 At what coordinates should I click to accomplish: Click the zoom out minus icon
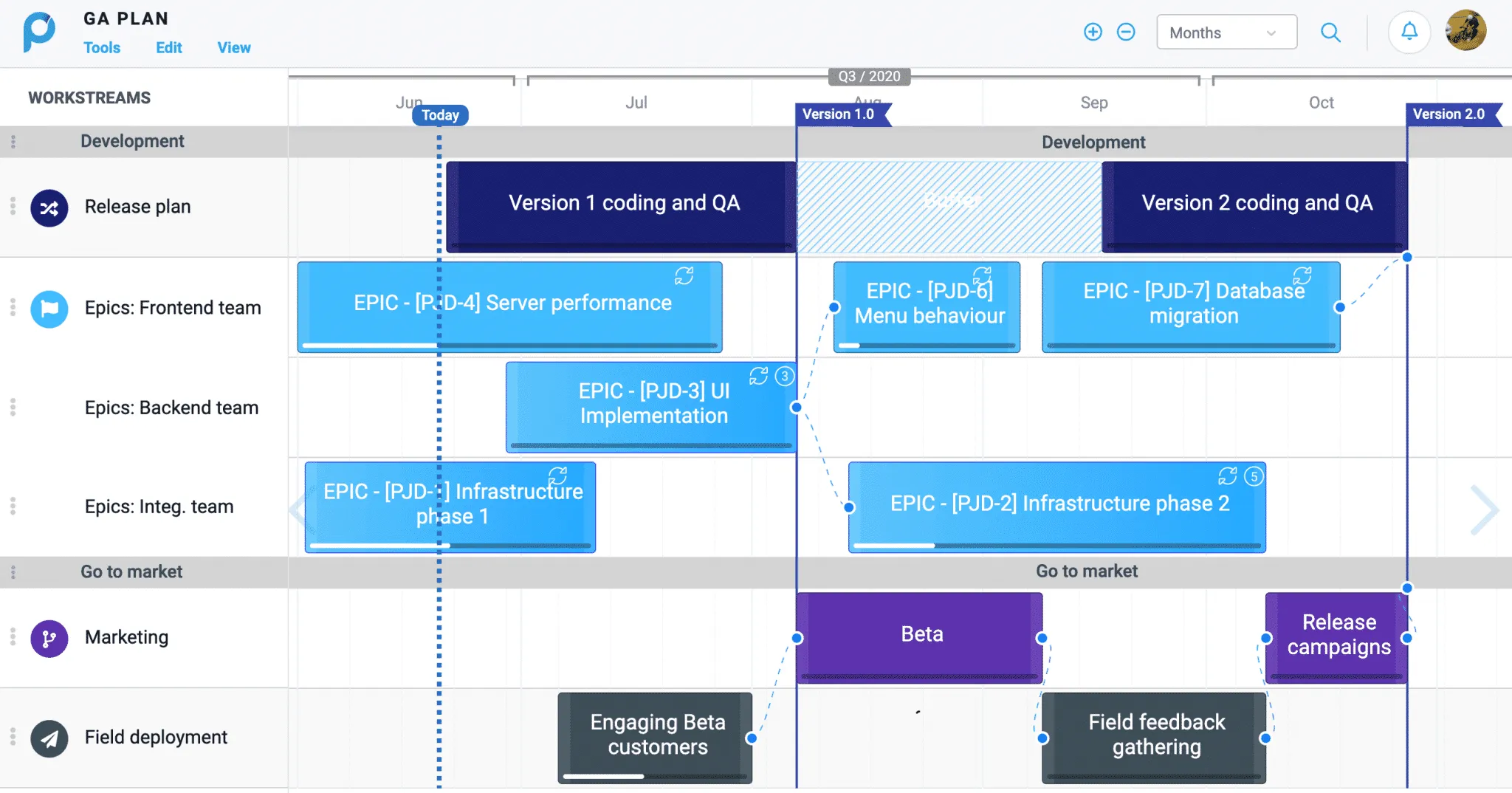[1126, 32]
